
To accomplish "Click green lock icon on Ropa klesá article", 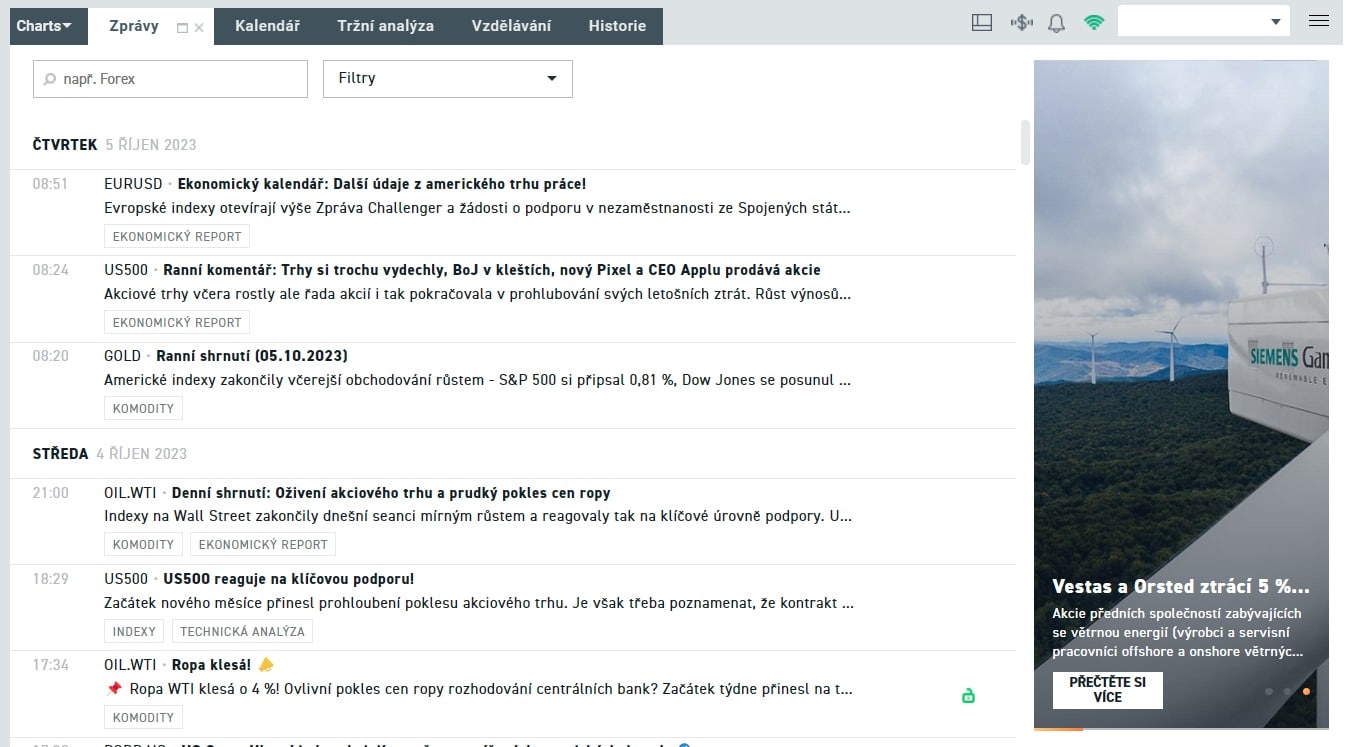I will click(x=967, y=696).
